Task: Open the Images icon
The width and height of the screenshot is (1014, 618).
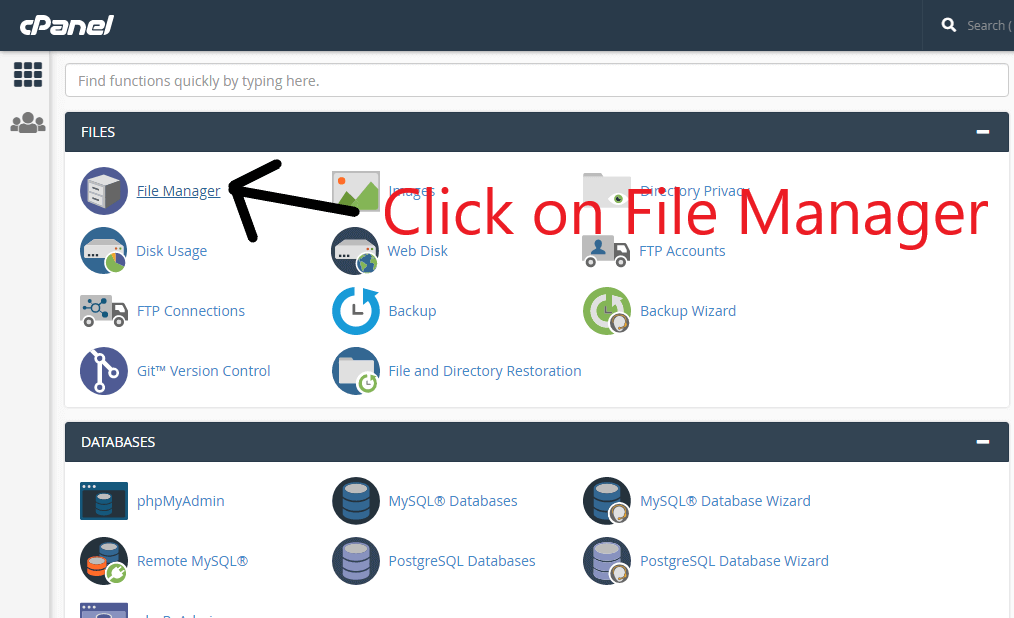Action: (x=356, y=191)
